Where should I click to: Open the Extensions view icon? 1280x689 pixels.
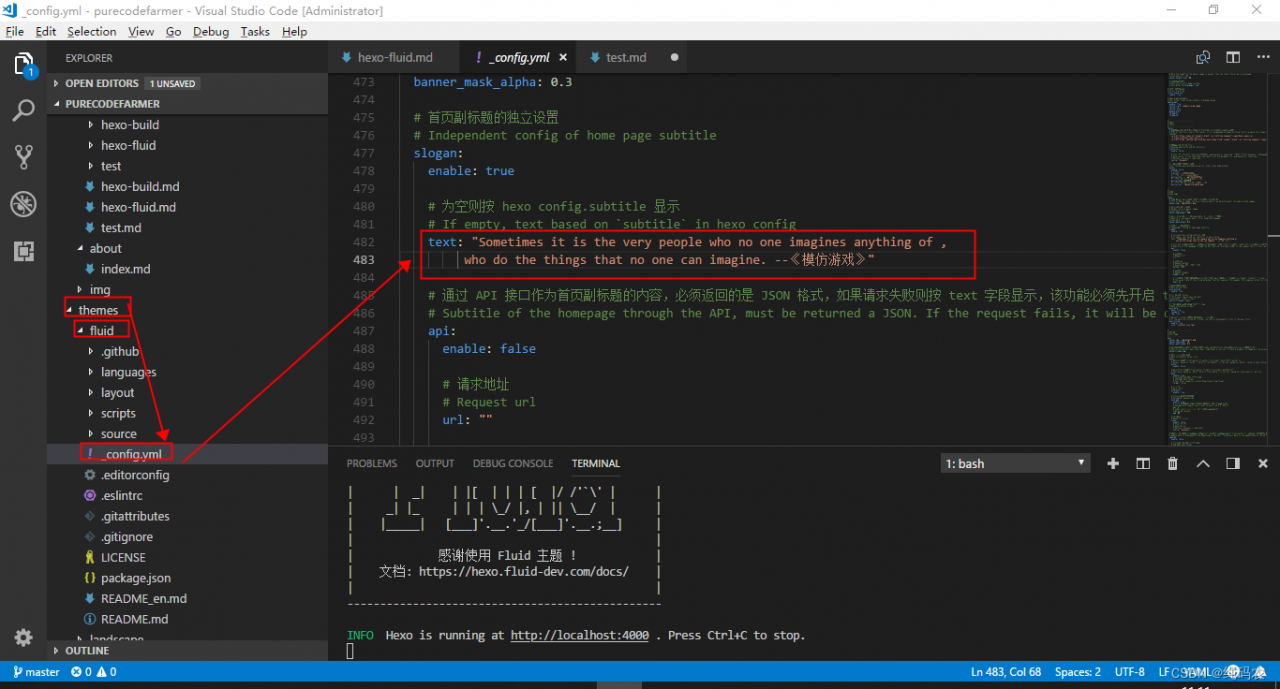23,251
